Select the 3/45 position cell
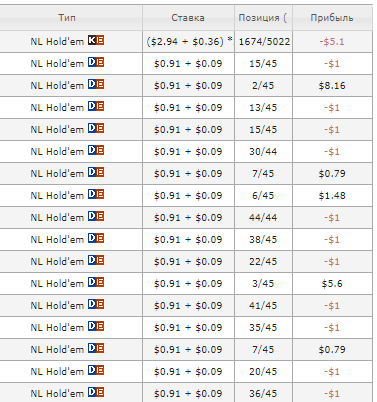This screenshot has width=377, height=402. click(x=264, y=284)
